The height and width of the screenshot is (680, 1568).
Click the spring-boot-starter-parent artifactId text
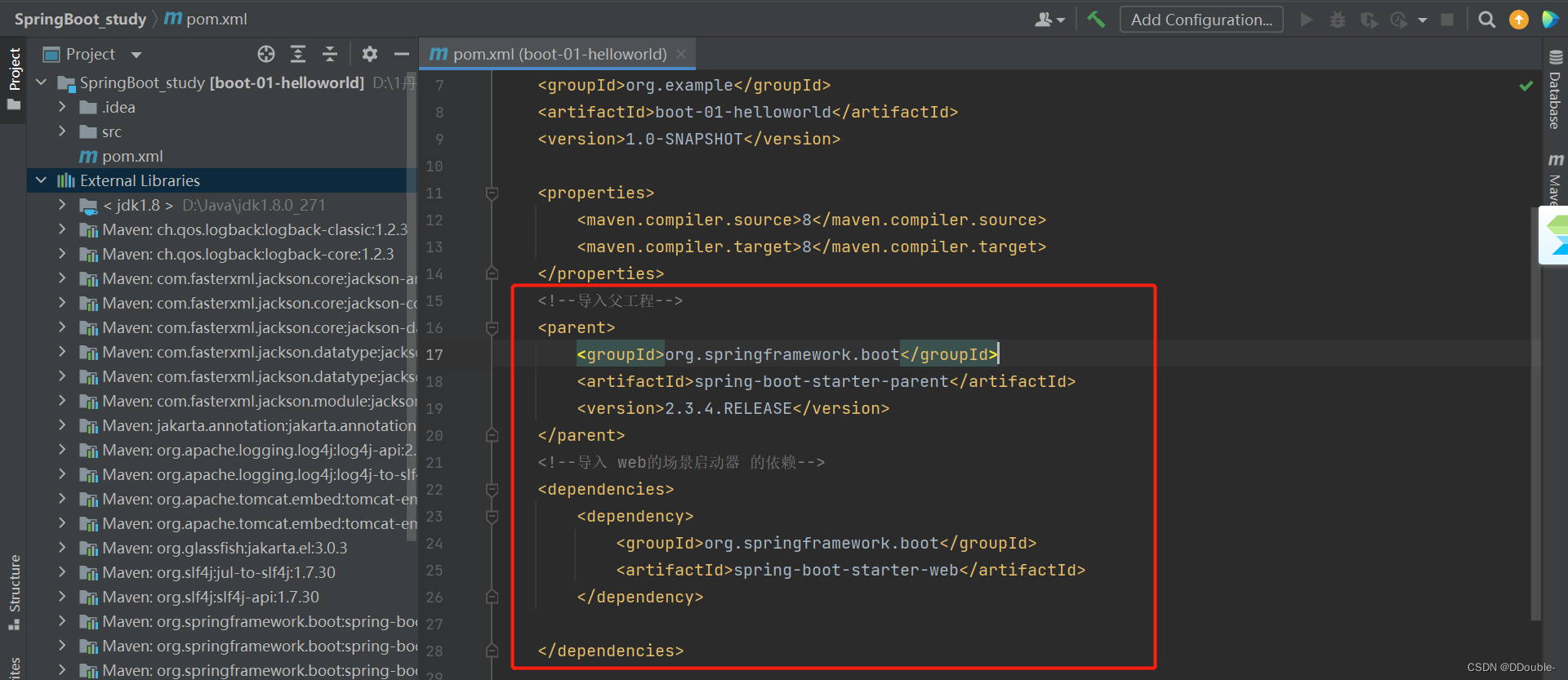coord(822,381)
